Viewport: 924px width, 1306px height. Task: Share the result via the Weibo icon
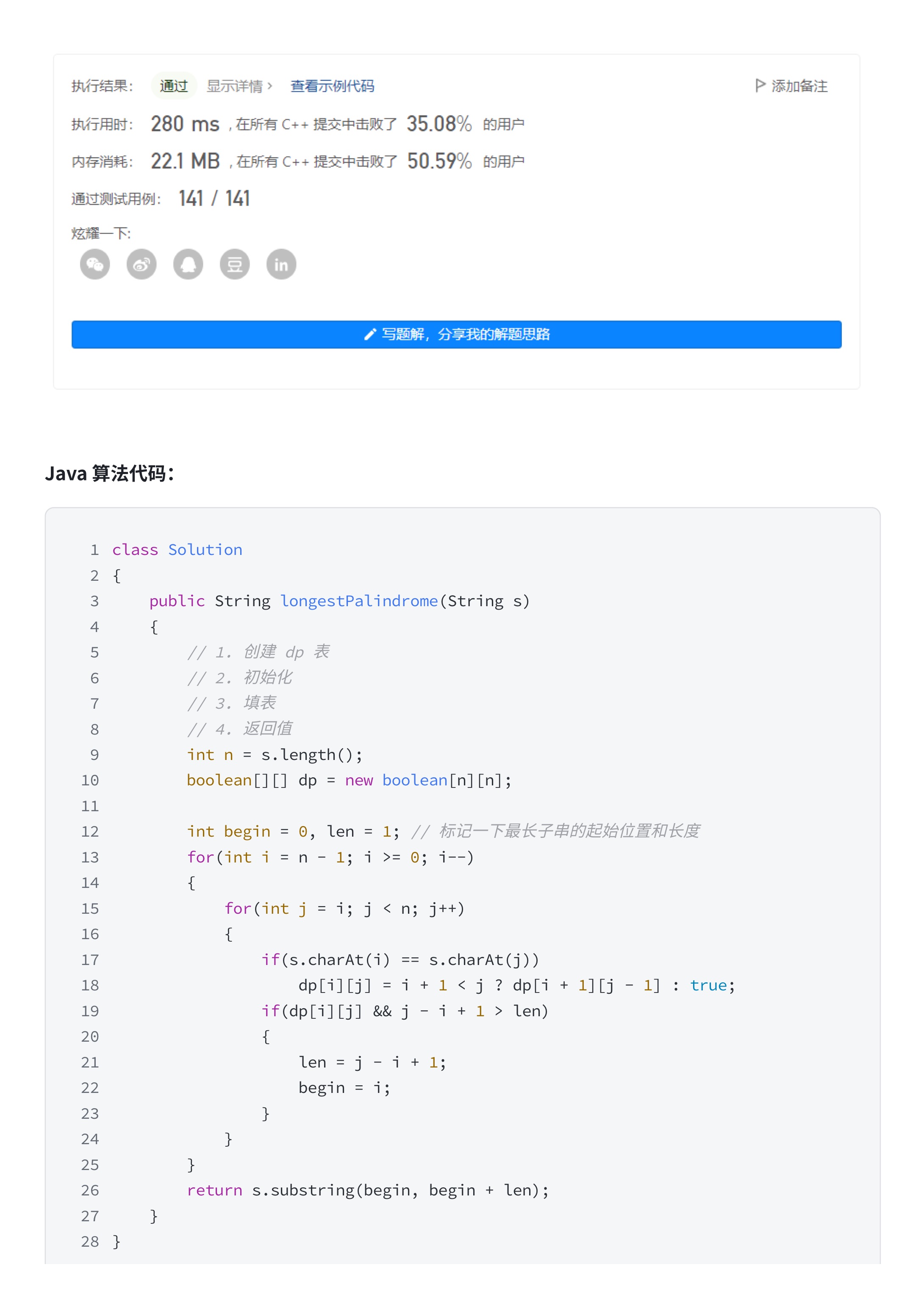click(141, 264)
